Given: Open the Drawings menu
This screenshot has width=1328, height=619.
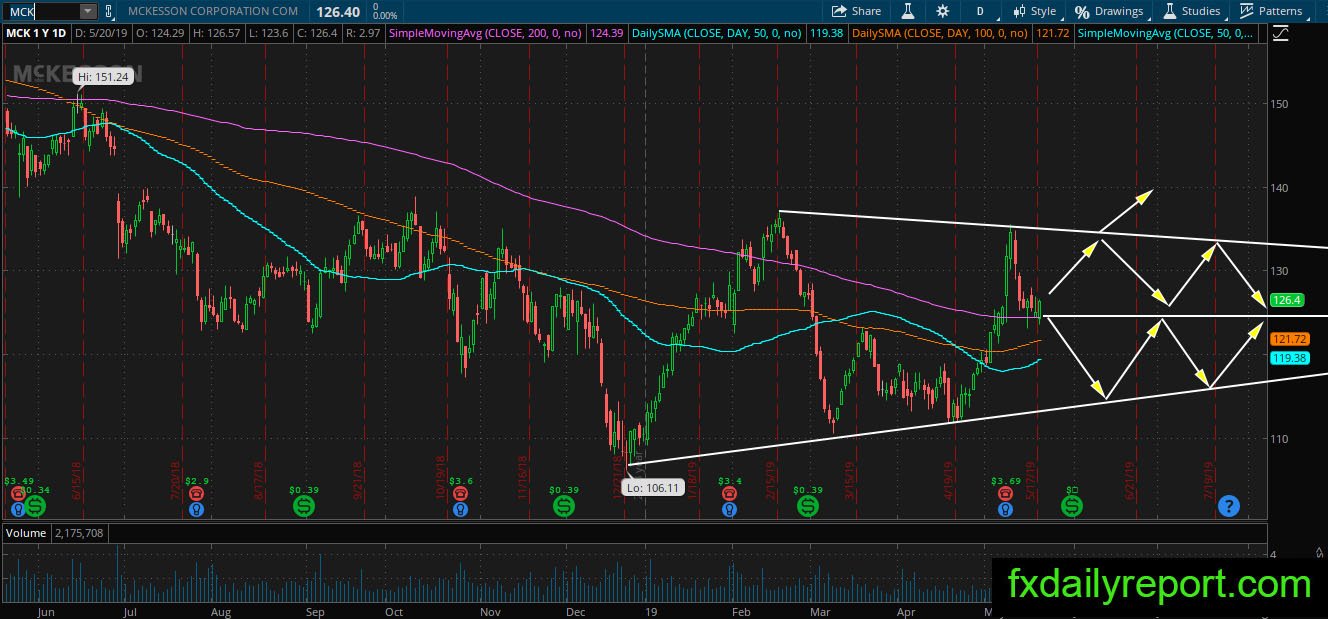Looking at the screenshot, I should tap(1109, 11).
